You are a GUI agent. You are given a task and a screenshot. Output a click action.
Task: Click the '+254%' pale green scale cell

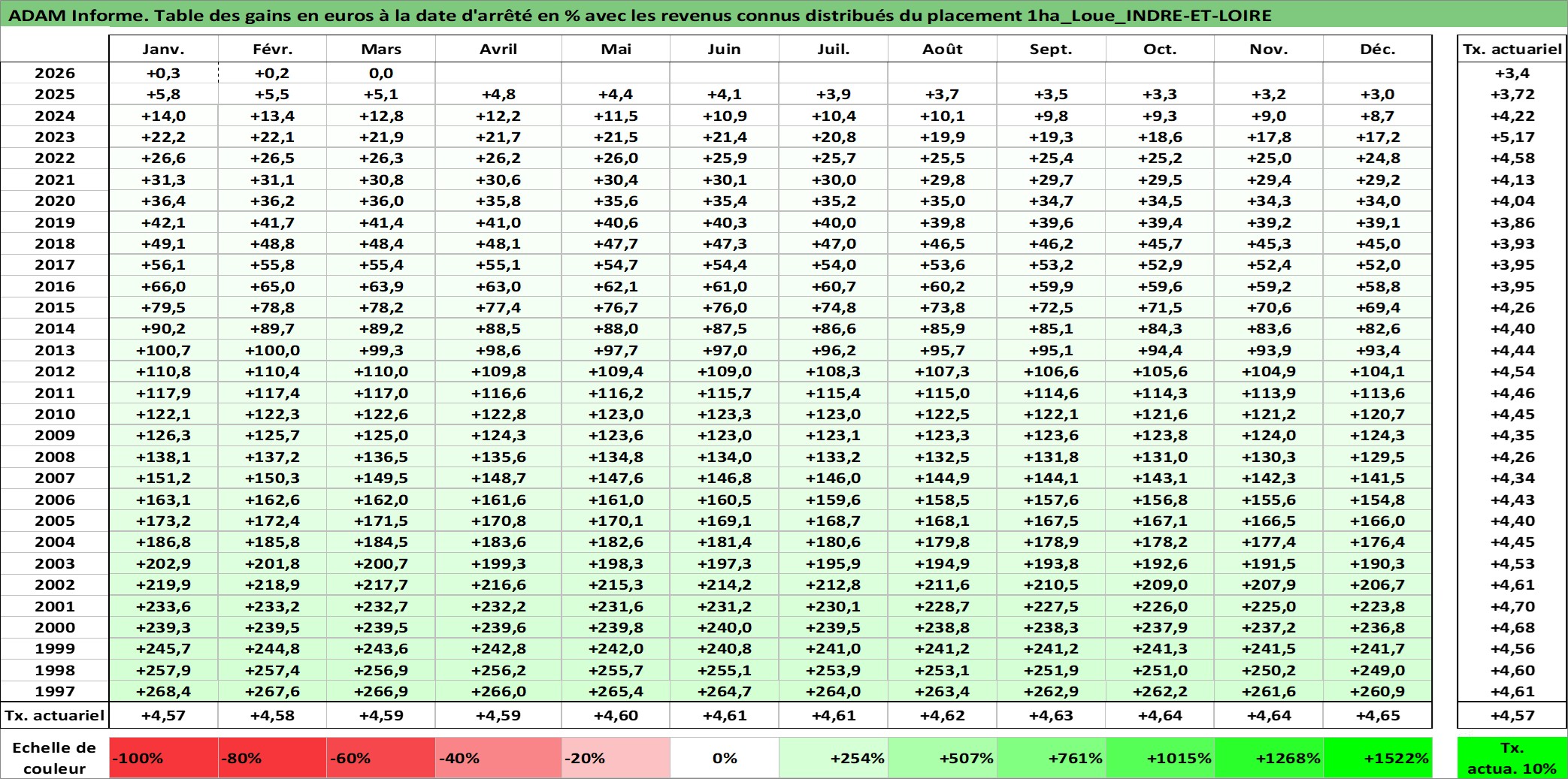[834, 758]
